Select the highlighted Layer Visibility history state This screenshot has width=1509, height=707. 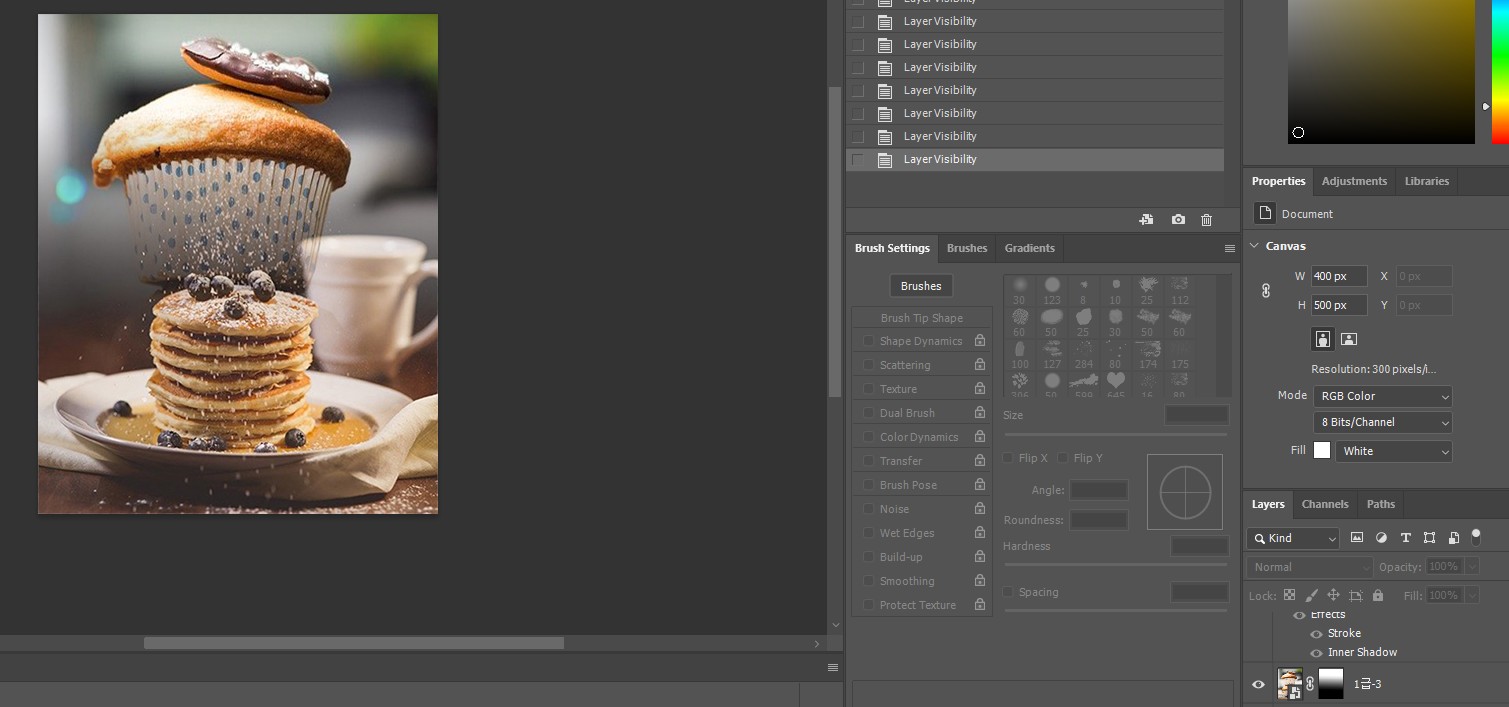click(x=1035, y=159)
